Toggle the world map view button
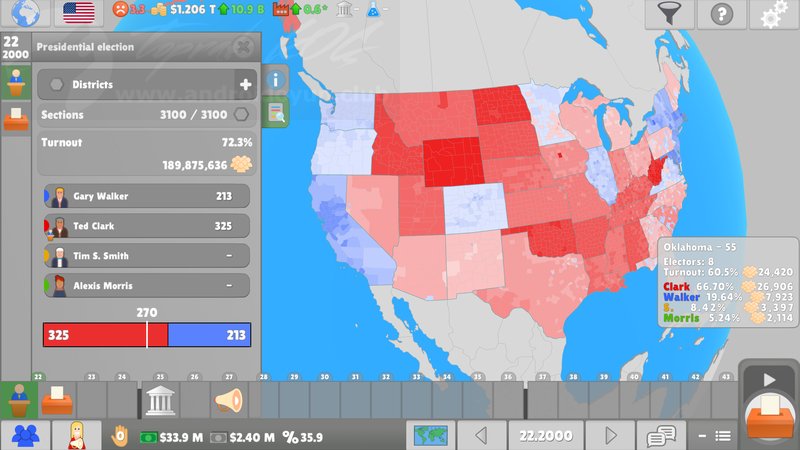This screenshot has height=450, width=800. click(x=432, y=435)
